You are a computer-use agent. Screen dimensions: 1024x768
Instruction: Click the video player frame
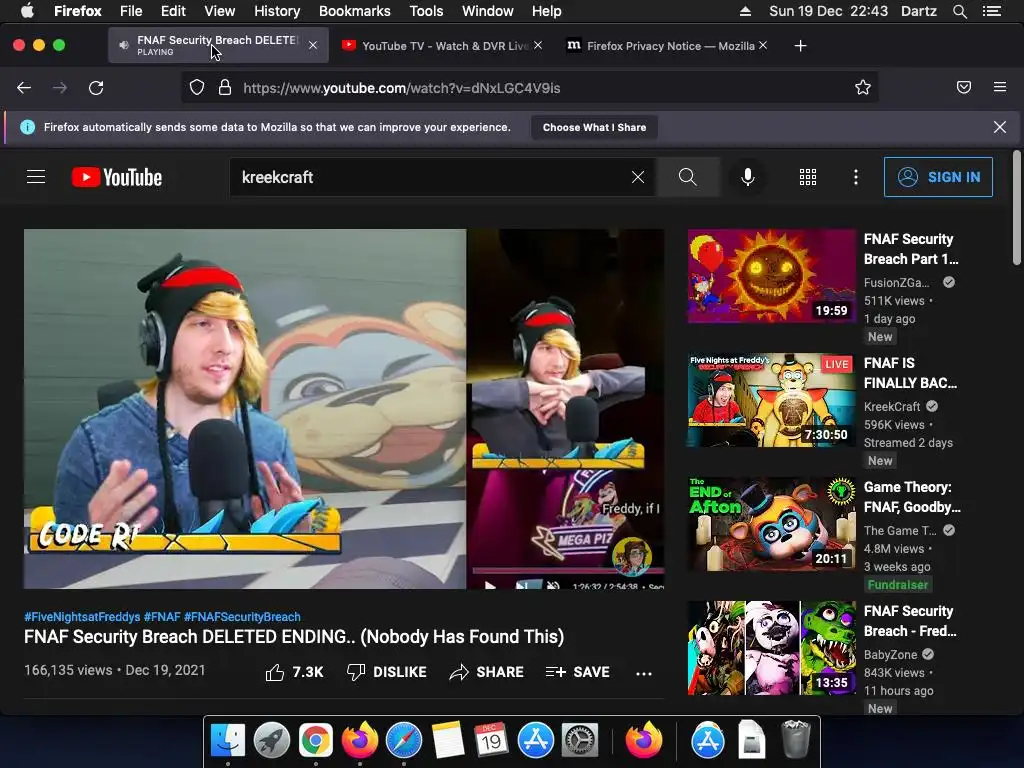(344, 409)
